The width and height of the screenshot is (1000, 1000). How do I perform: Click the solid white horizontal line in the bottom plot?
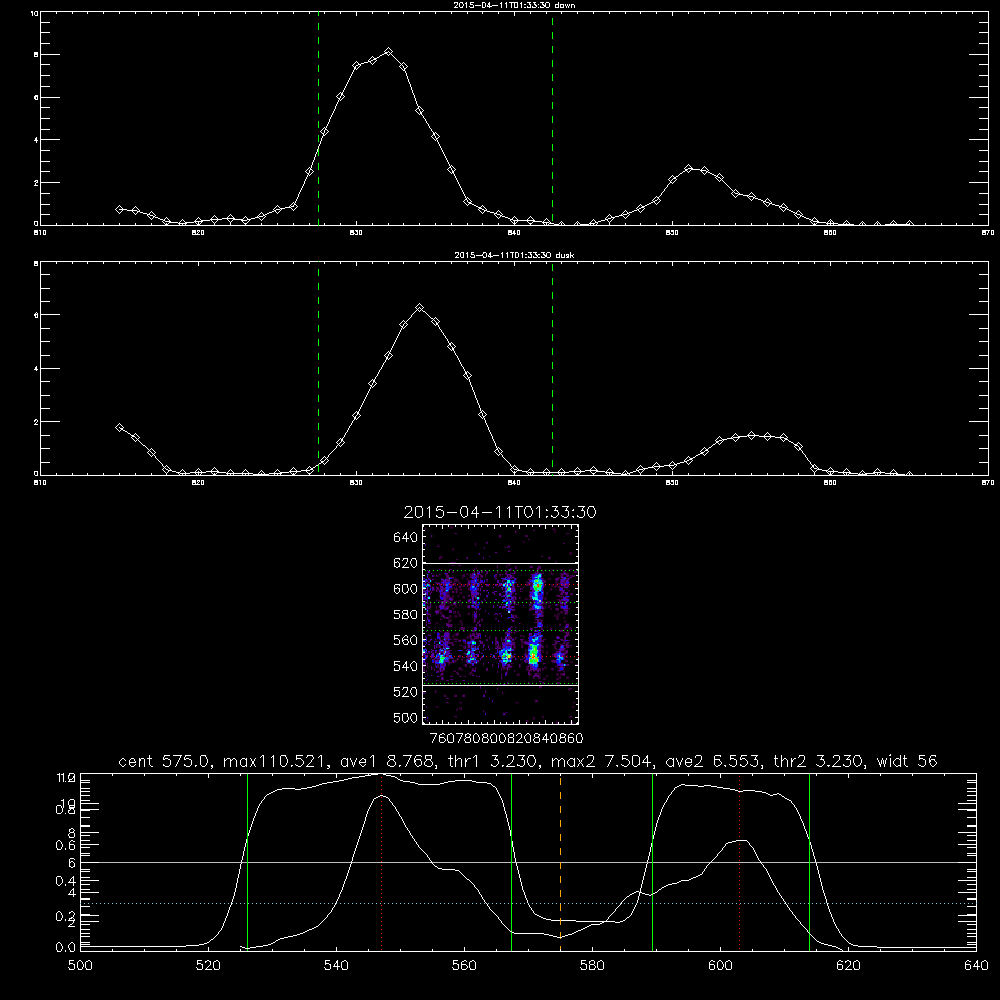(528, 862)
